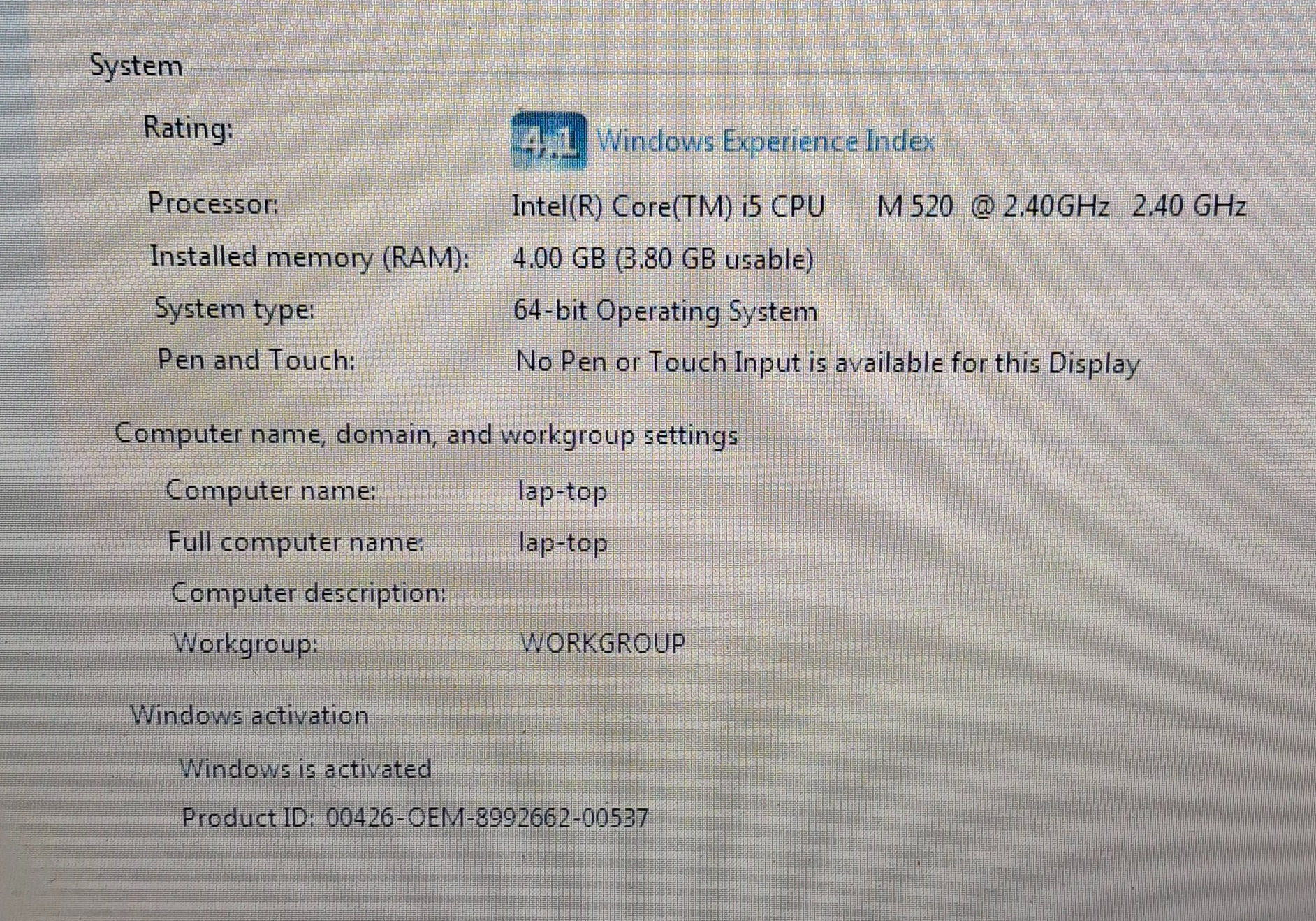1316x921 pixels.
Task: Click the Computer name, domain, workgroup settings heading
Action: point(426,435)
